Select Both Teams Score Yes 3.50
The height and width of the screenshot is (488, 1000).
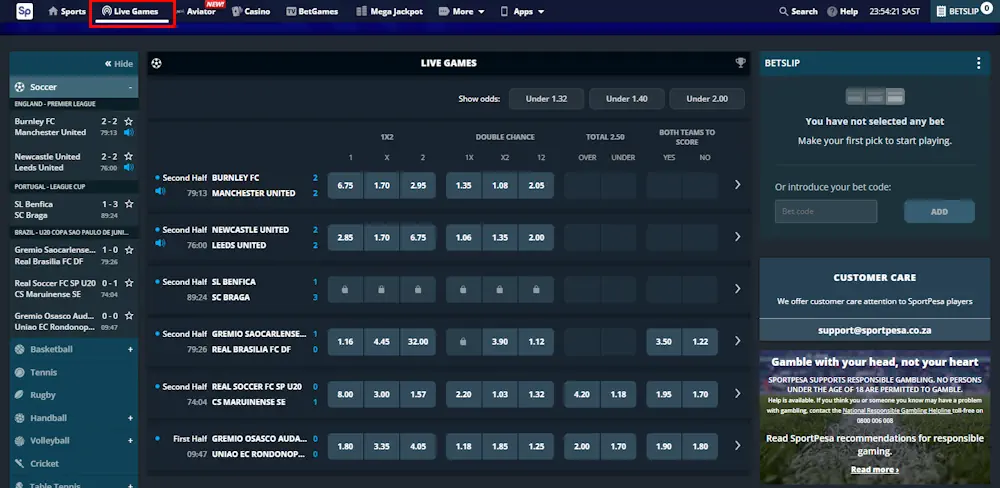pyautogui.click(x=664, y=342)
